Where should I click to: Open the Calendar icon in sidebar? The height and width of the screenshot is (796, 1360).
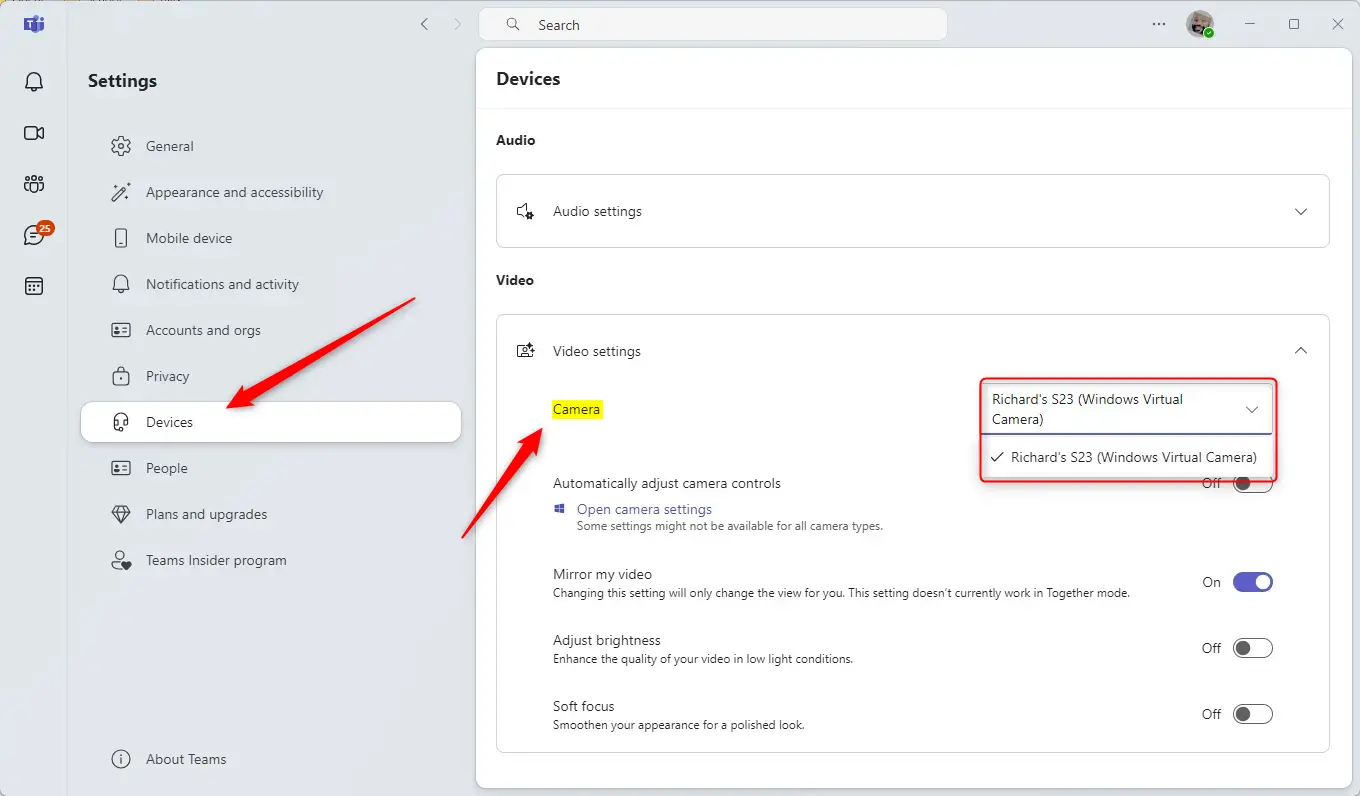[34, 287]
